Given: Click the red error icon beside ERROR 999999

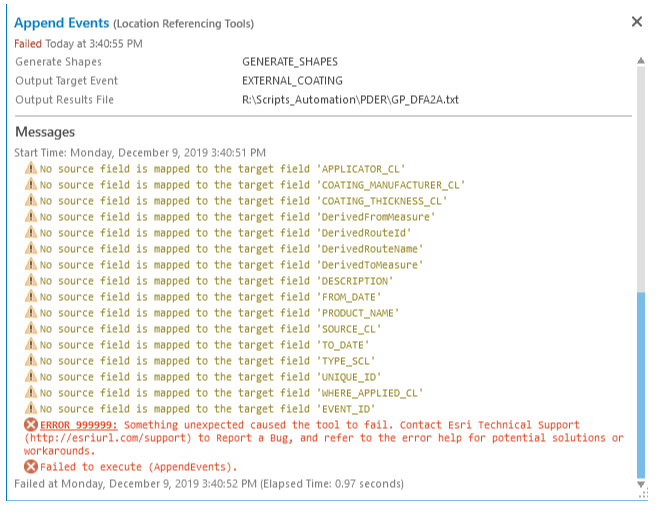Looking at the screenshot, I should point(31,426).
